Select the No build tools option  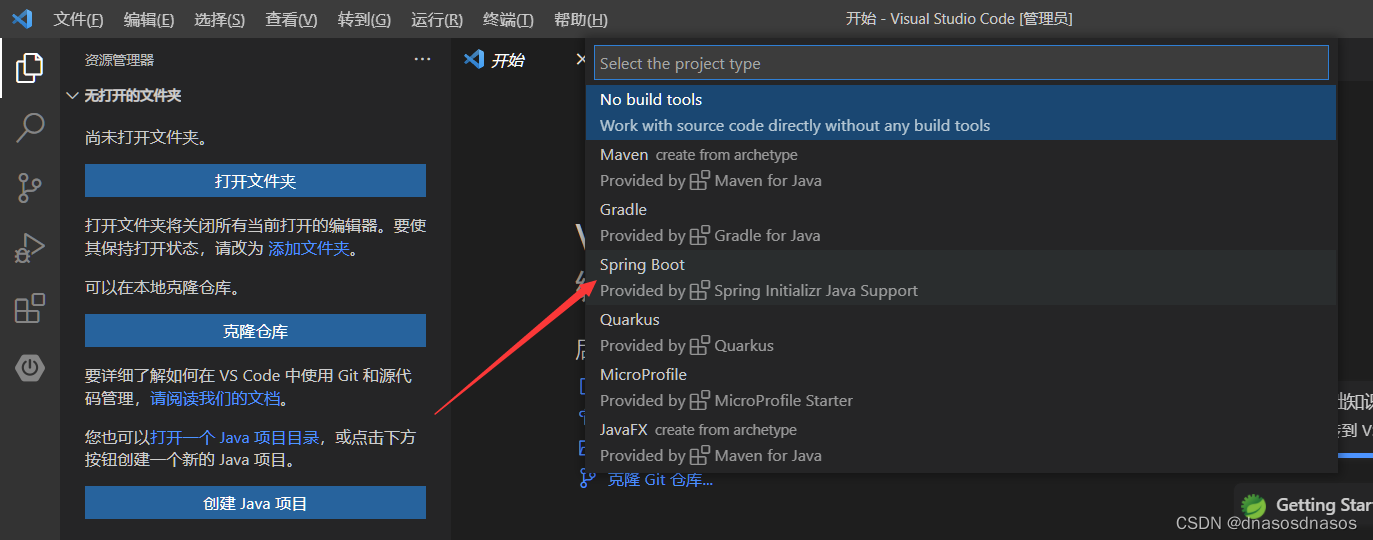(961, 112)
